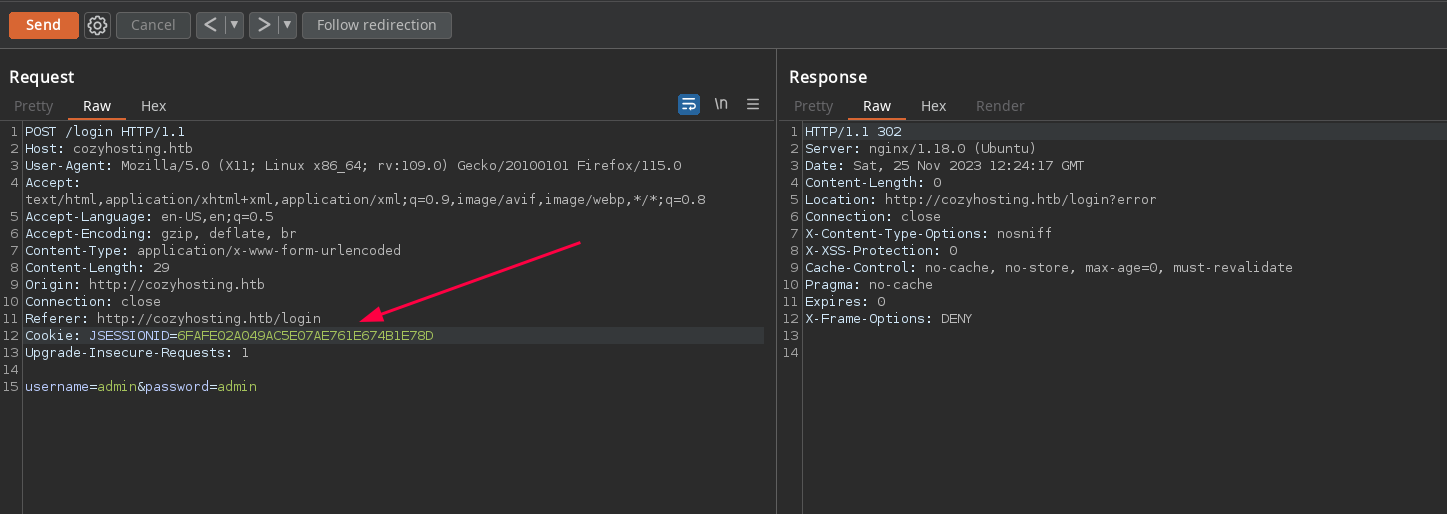Viewport: 1447px width, 514px height.
Task: Toggle show non-printable characters (\n) icon
Action: [x=721, y=104]
